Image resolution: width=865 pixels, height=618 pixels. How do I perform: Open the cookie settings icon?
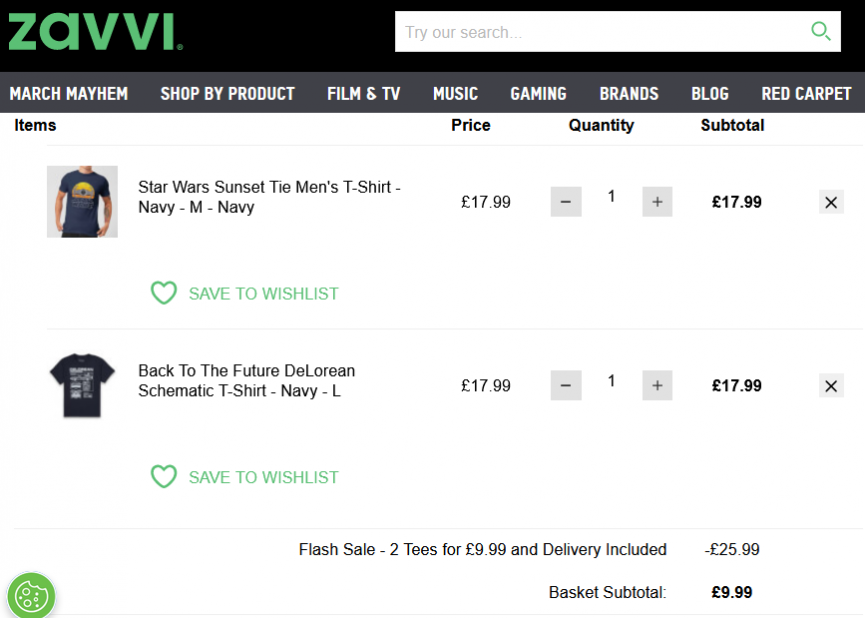point(31,596)
